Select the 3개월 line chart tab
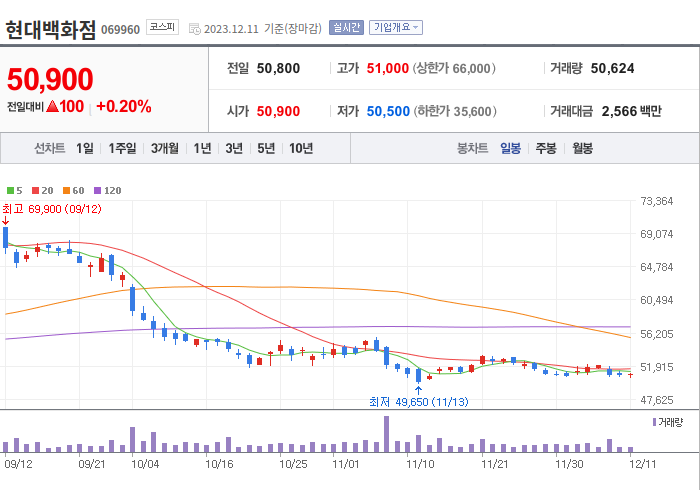 click(165, 148)
